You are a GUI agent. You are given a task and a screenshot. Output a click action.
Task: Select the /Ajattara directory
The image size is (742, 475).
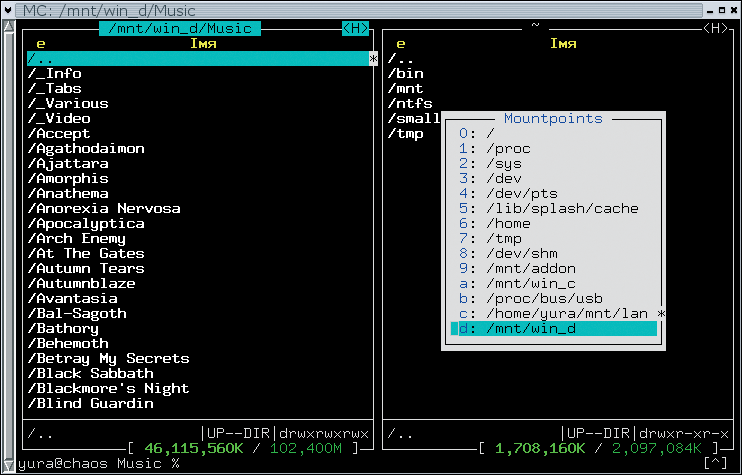point(68,164)
